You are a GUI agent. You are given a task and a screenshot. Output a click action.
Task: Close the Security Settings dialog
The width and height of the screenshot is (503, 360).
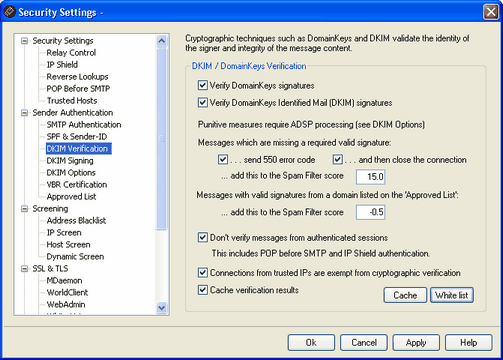point(491,12)
